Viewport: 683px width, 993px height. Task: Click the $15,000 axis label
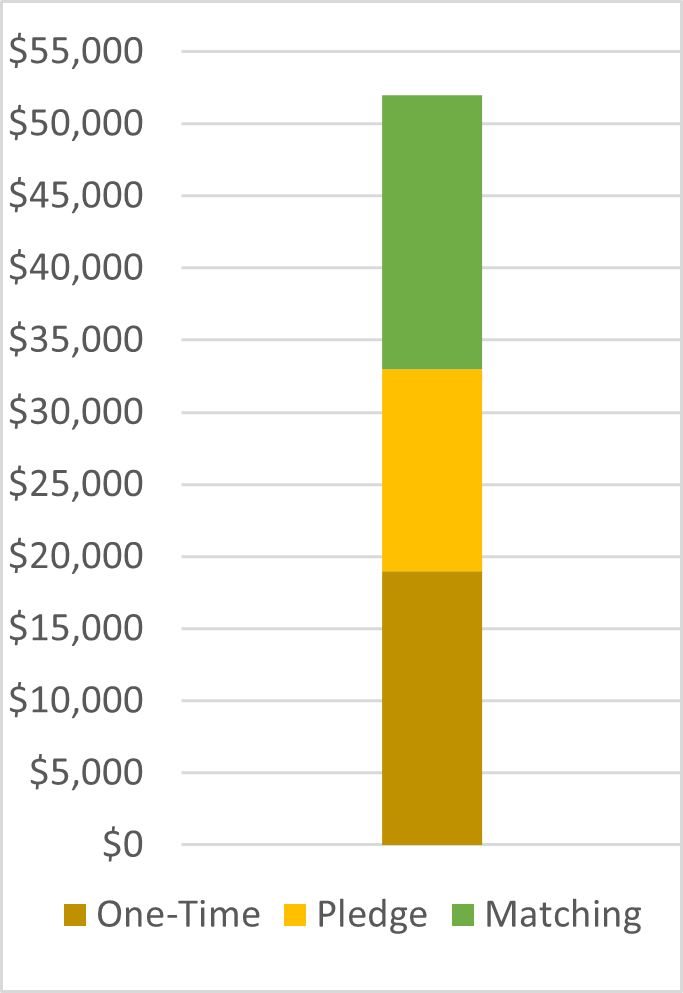pos(76,628)
